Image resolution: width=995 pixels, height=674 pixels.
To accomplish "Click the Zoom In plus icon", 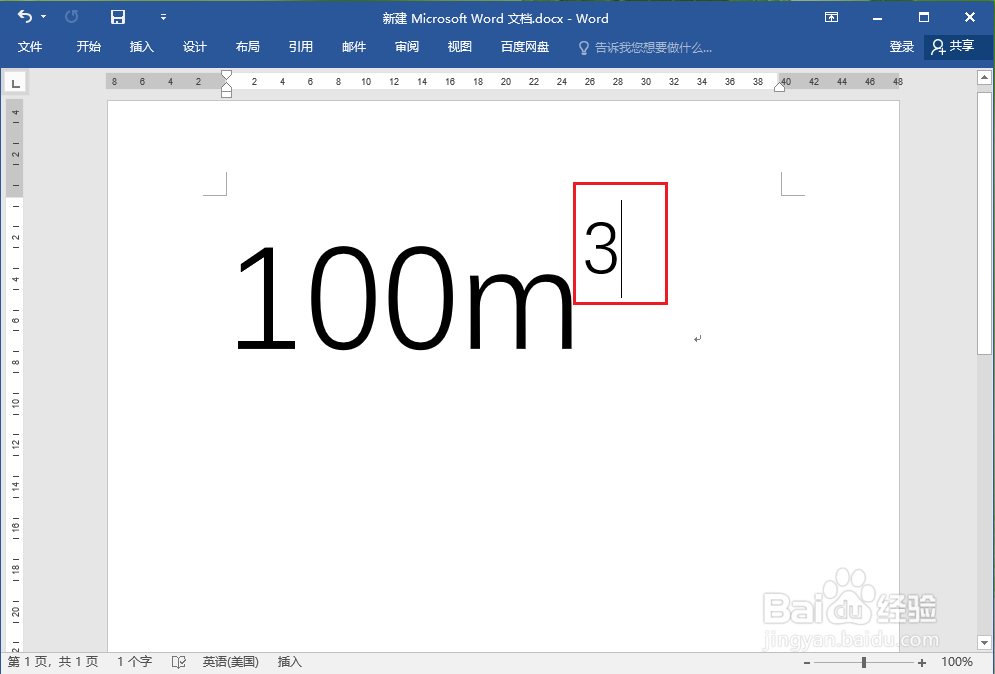I will 921,661.
